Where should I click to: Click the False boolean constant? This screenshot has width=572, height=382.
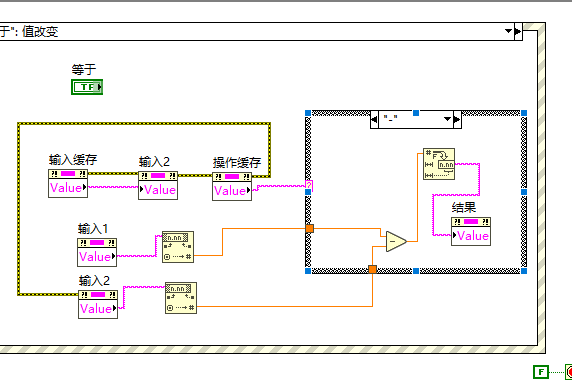541,372
